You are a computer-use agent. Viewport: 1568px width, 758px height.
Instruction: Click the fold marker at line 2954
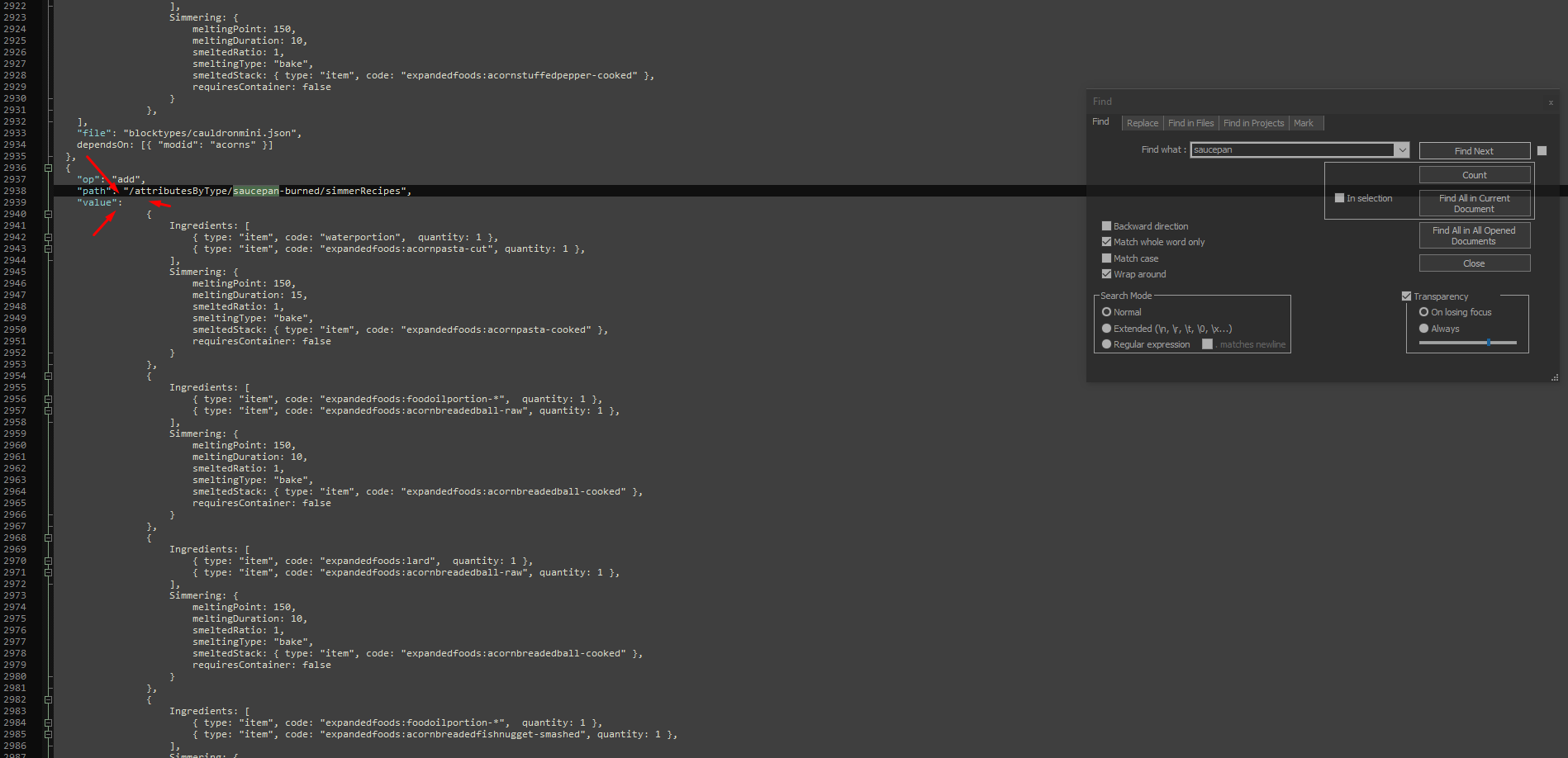tap(48, 376)
